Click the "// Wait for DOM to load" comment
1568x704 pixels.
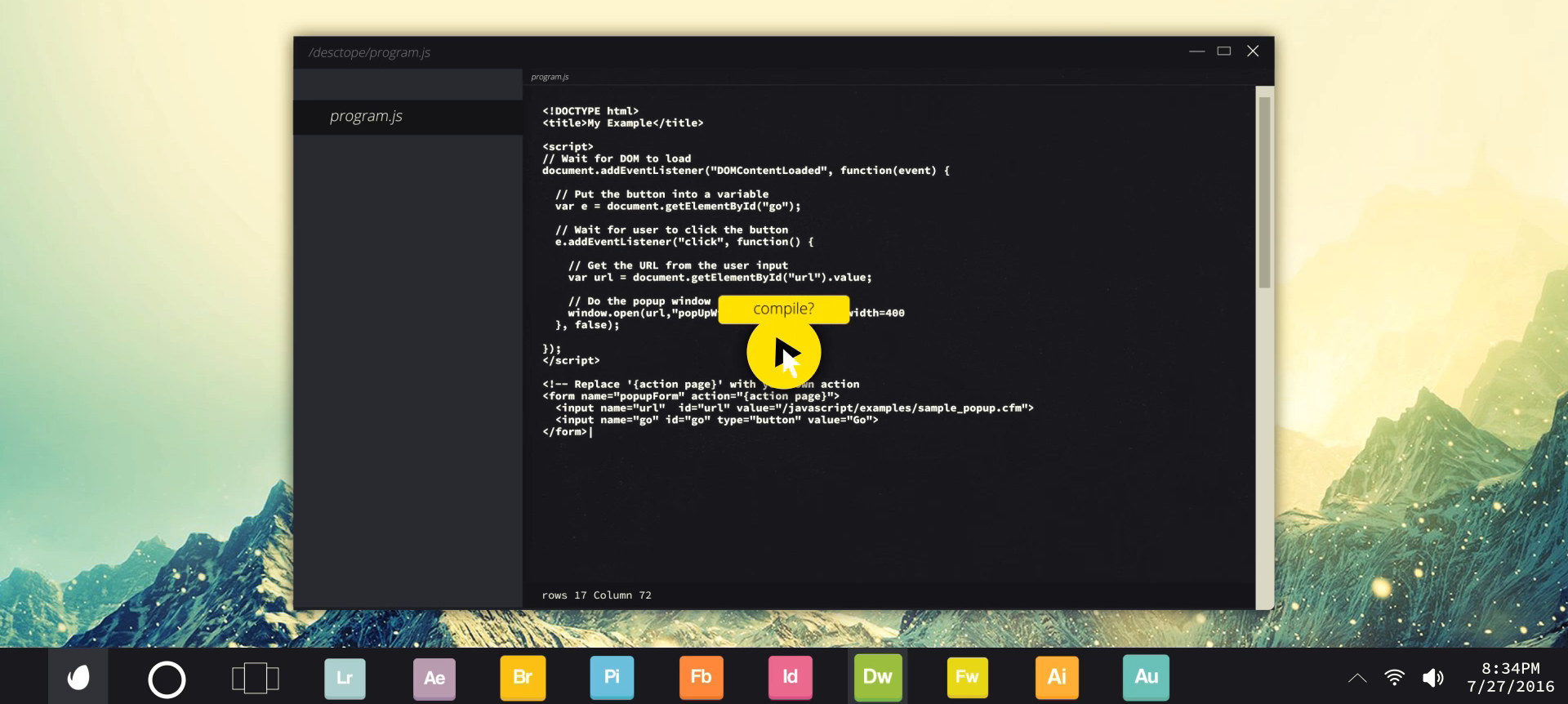click(x=617, y=158)
